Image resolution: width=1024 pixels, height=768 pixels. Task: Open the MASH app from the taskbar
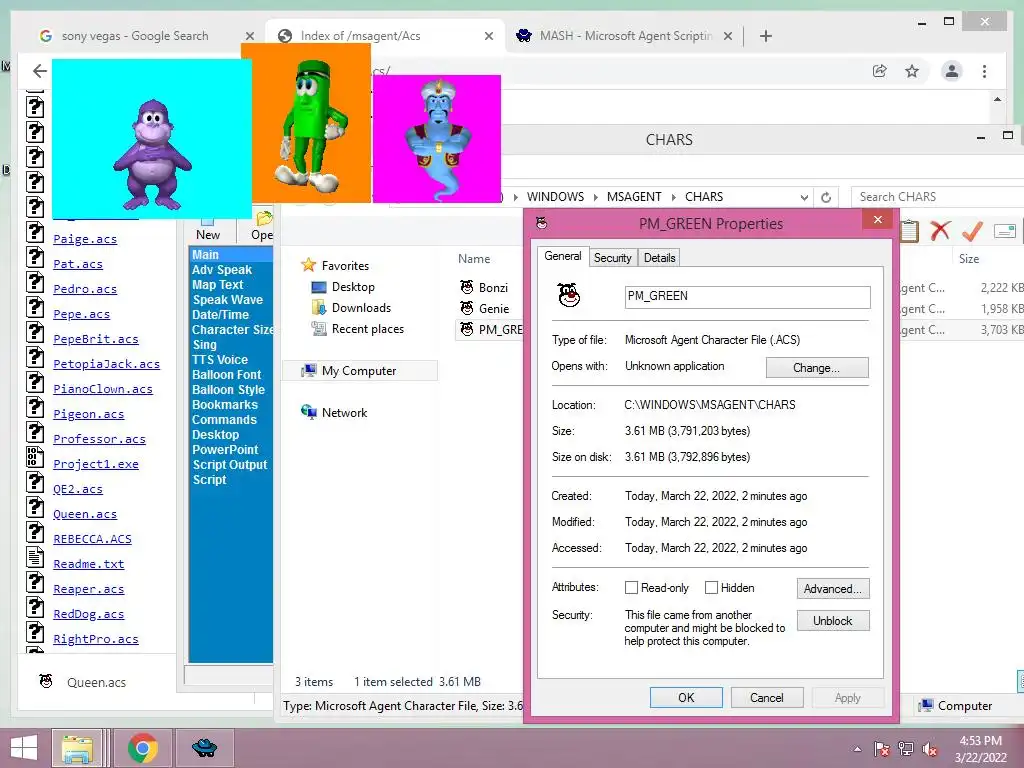coord(204,748)
